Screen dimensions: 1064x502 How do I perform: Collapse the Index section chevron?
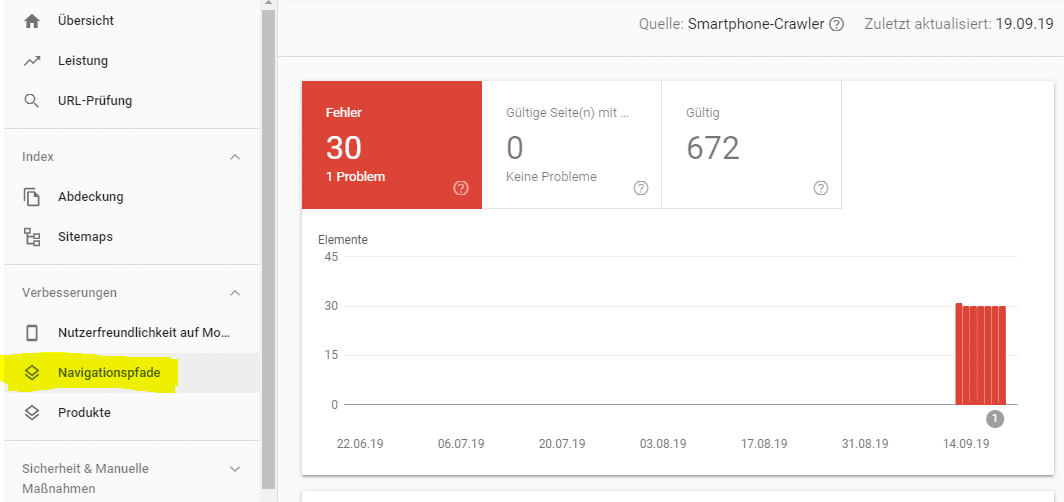[235, 157]
